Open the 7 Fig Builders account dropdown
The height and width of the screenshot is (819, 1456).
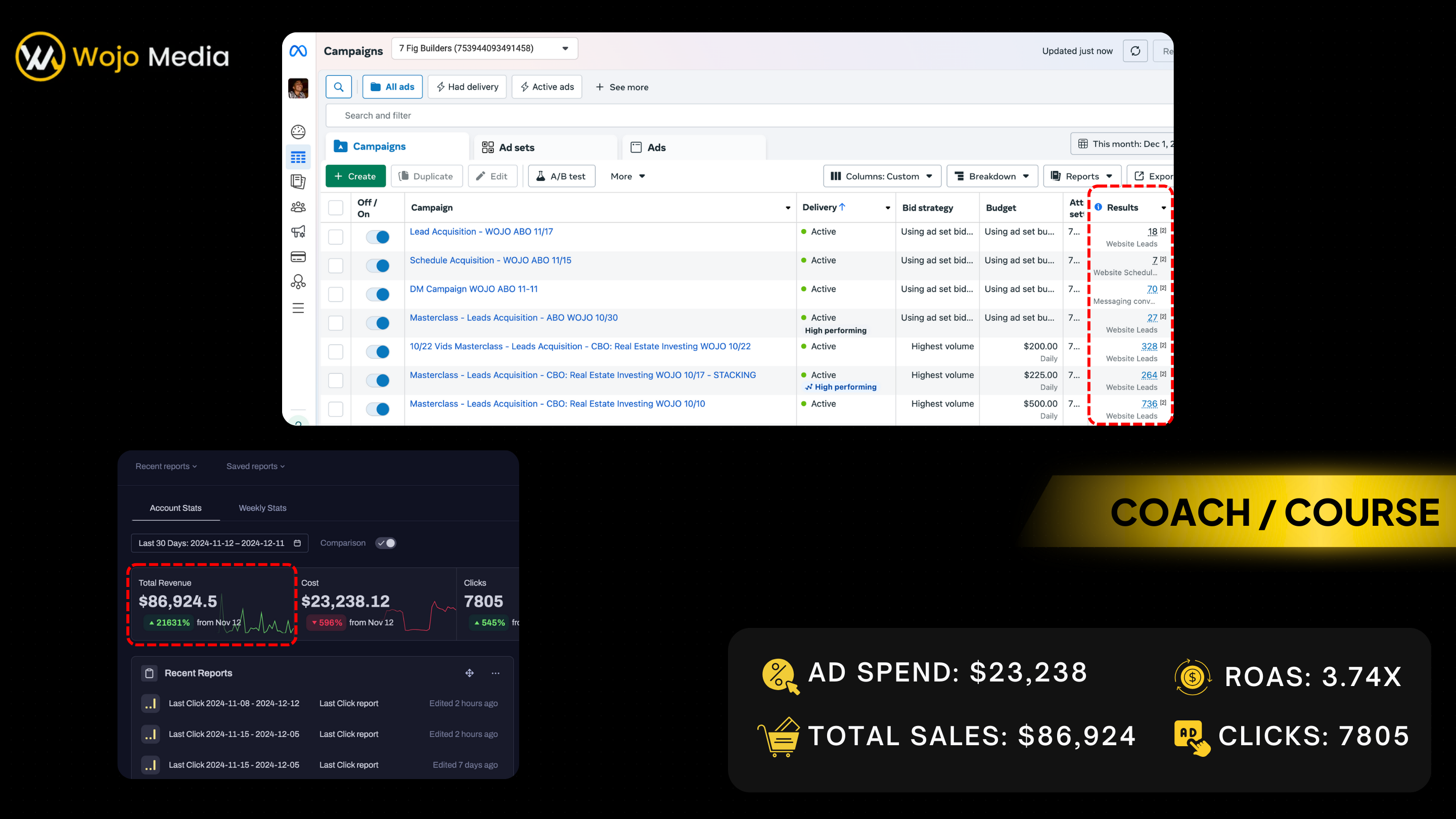[484, 49]
